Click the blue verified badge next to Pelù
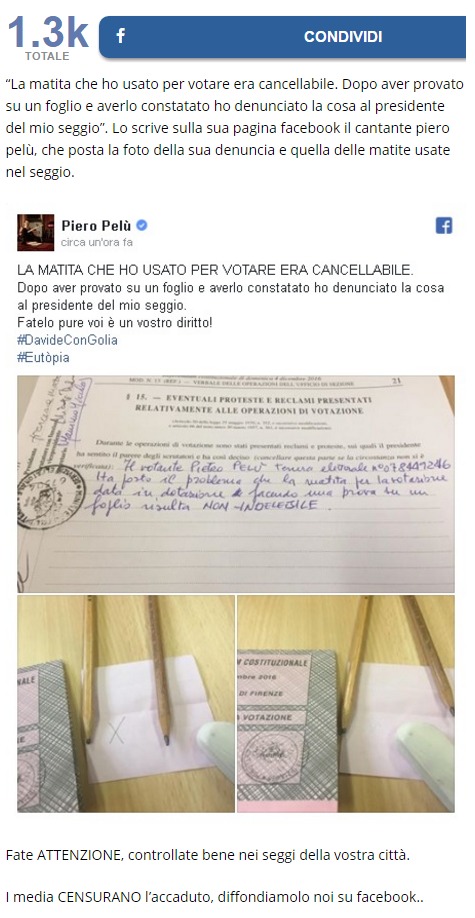This screenshot has height=918, width=475. (x=142, y=225)
